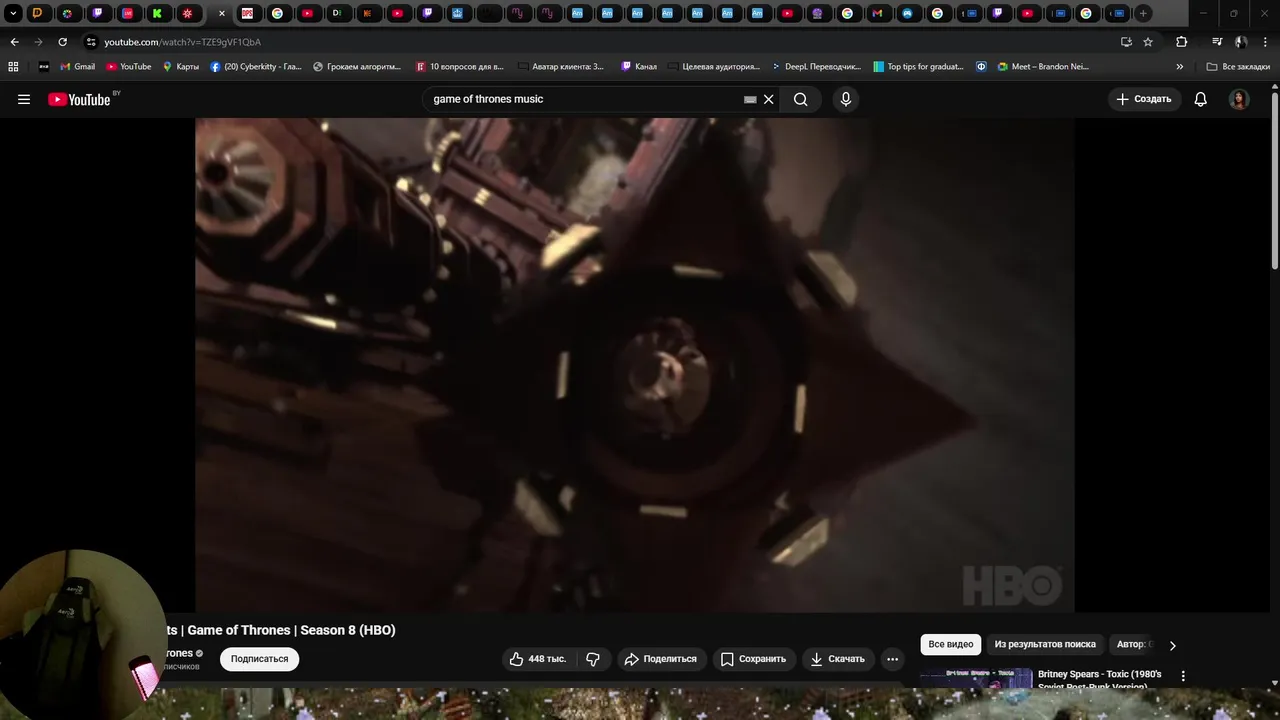This screenshot has width=1280, height=720.
Task: Go back with browser back arrow
Action: tap(14, 42)
